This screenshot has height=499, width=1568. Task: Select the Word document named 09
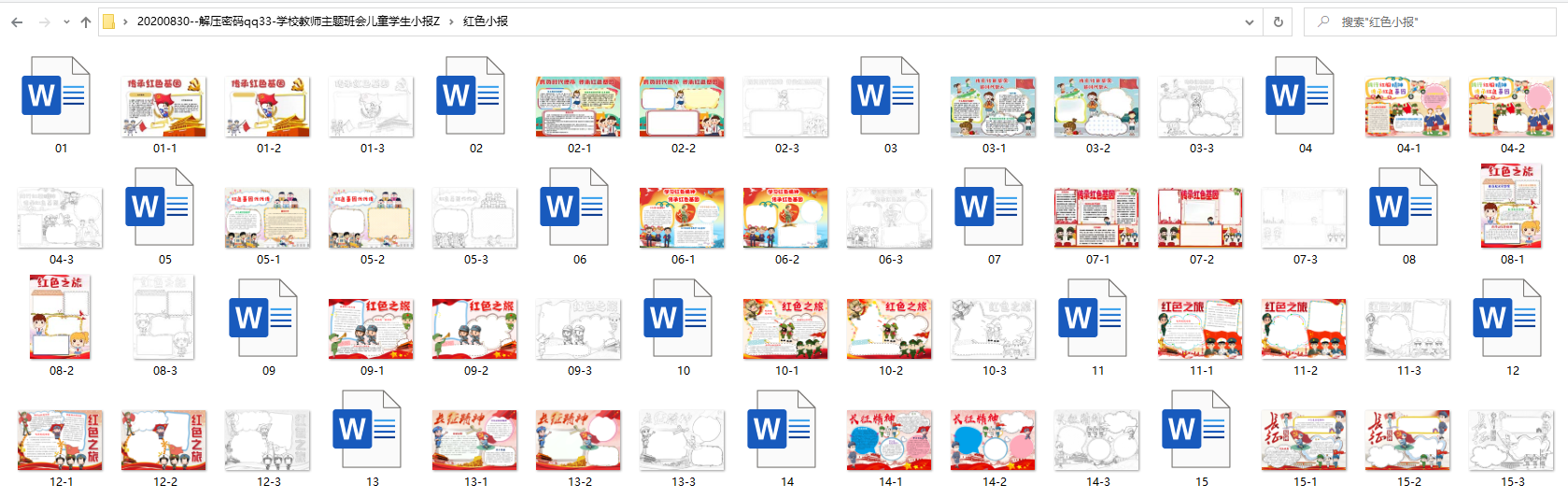(x=268, y=327)
